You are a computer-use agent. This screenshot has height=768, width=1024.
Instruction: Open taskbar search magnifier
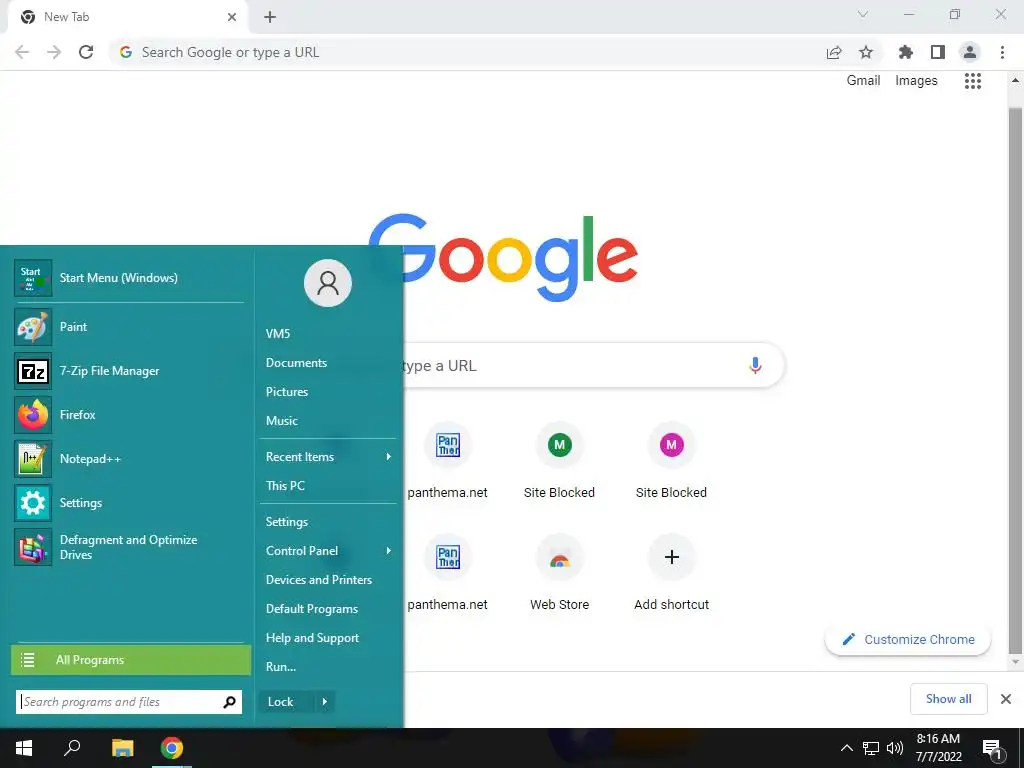(x=72, y=747)
